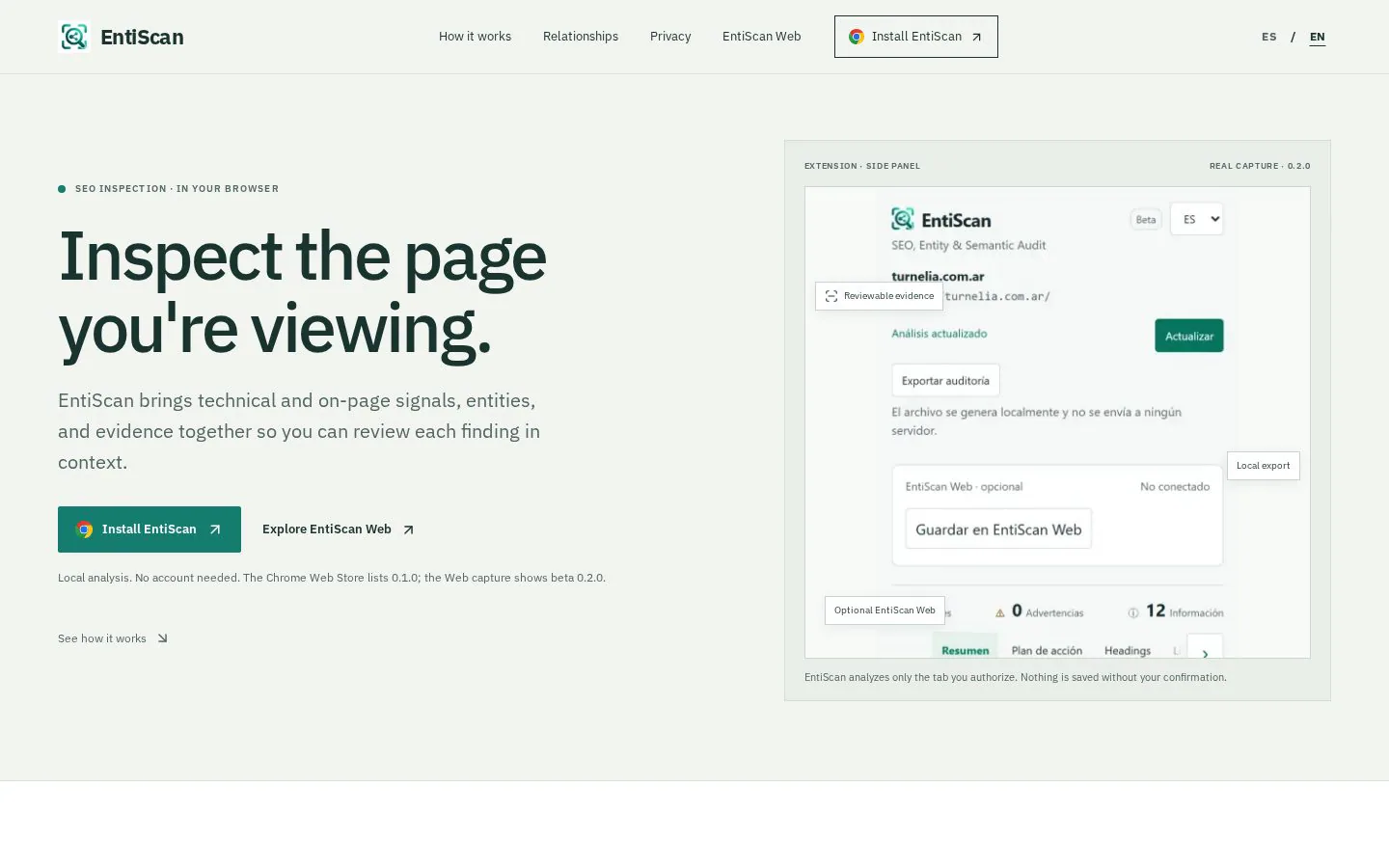Click the EXTENSION · SIDE PANEL label
Image resolution: width=1389 pixels, height=868 pixels.
coord(862,166)
